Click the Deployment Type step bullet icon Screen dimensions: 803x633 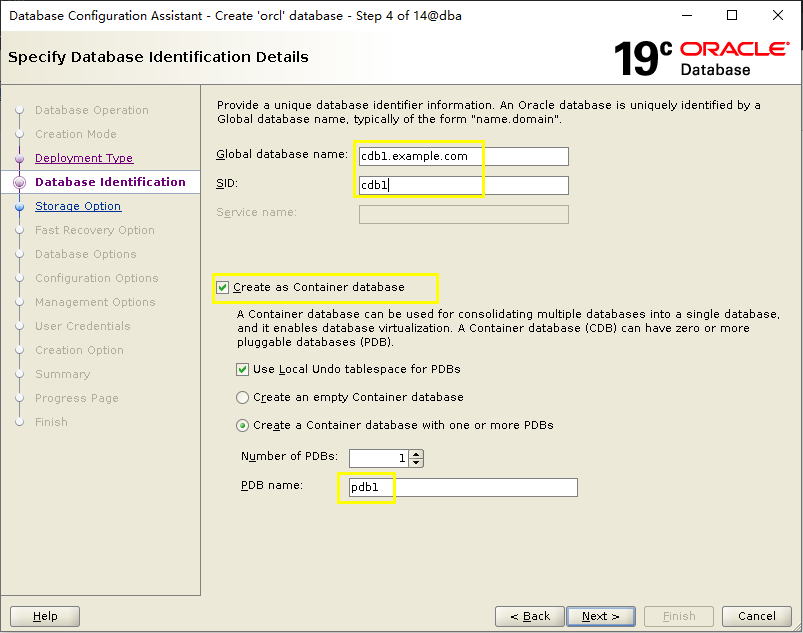(x=19, y=158)
